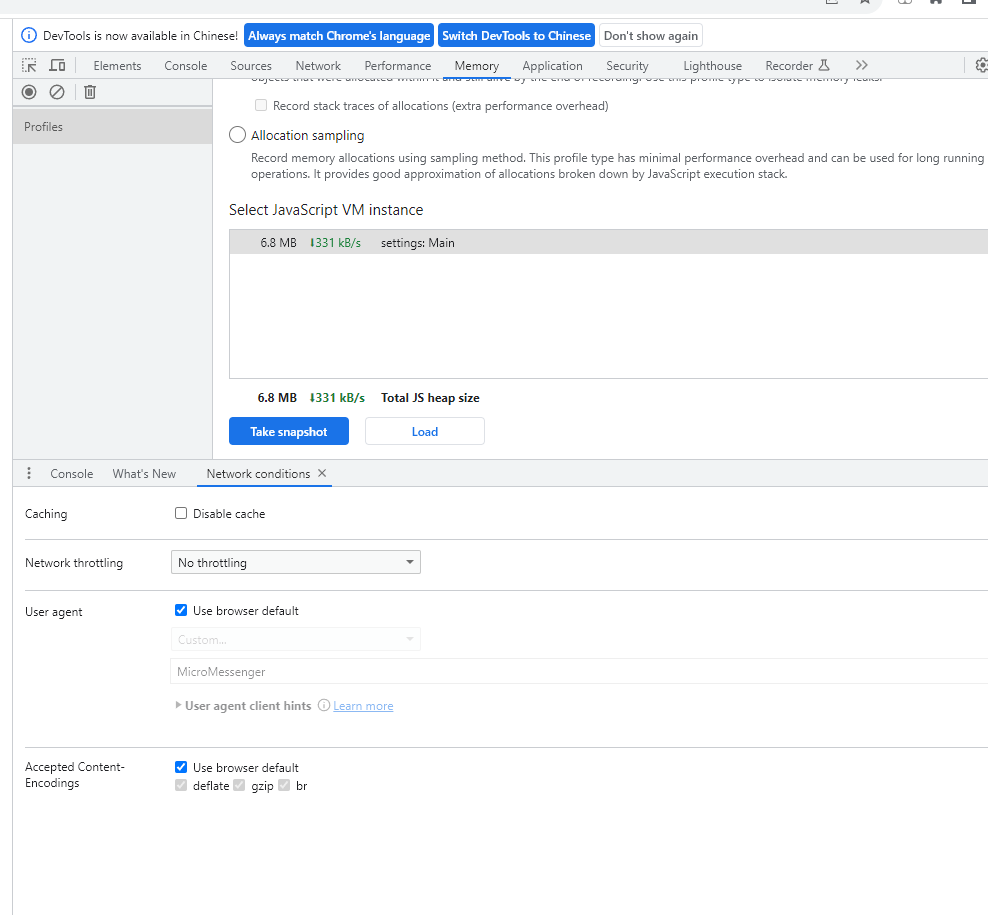Enable the Disable cache checkbox
This screenshot has width=988, height=915.
coord(181,513)
